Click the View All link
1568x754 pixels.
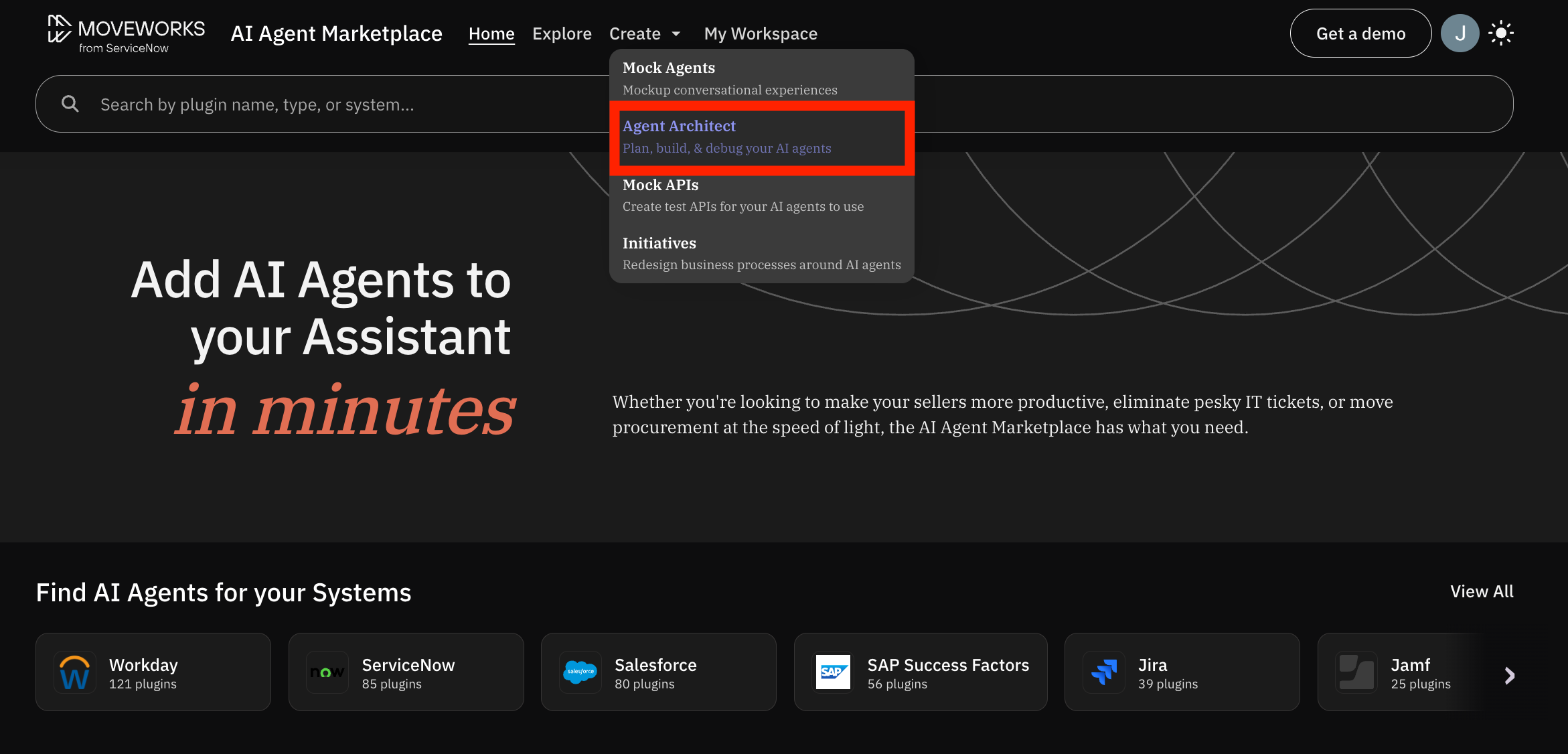pos(1481,591)
